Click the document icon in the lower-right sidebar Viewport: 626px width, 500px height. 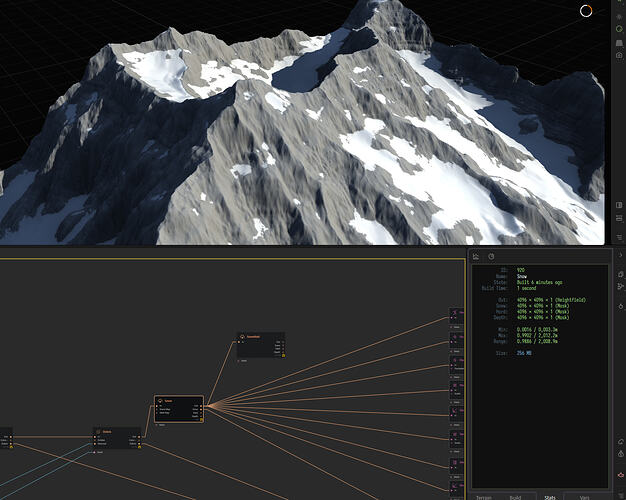[620, 274]
